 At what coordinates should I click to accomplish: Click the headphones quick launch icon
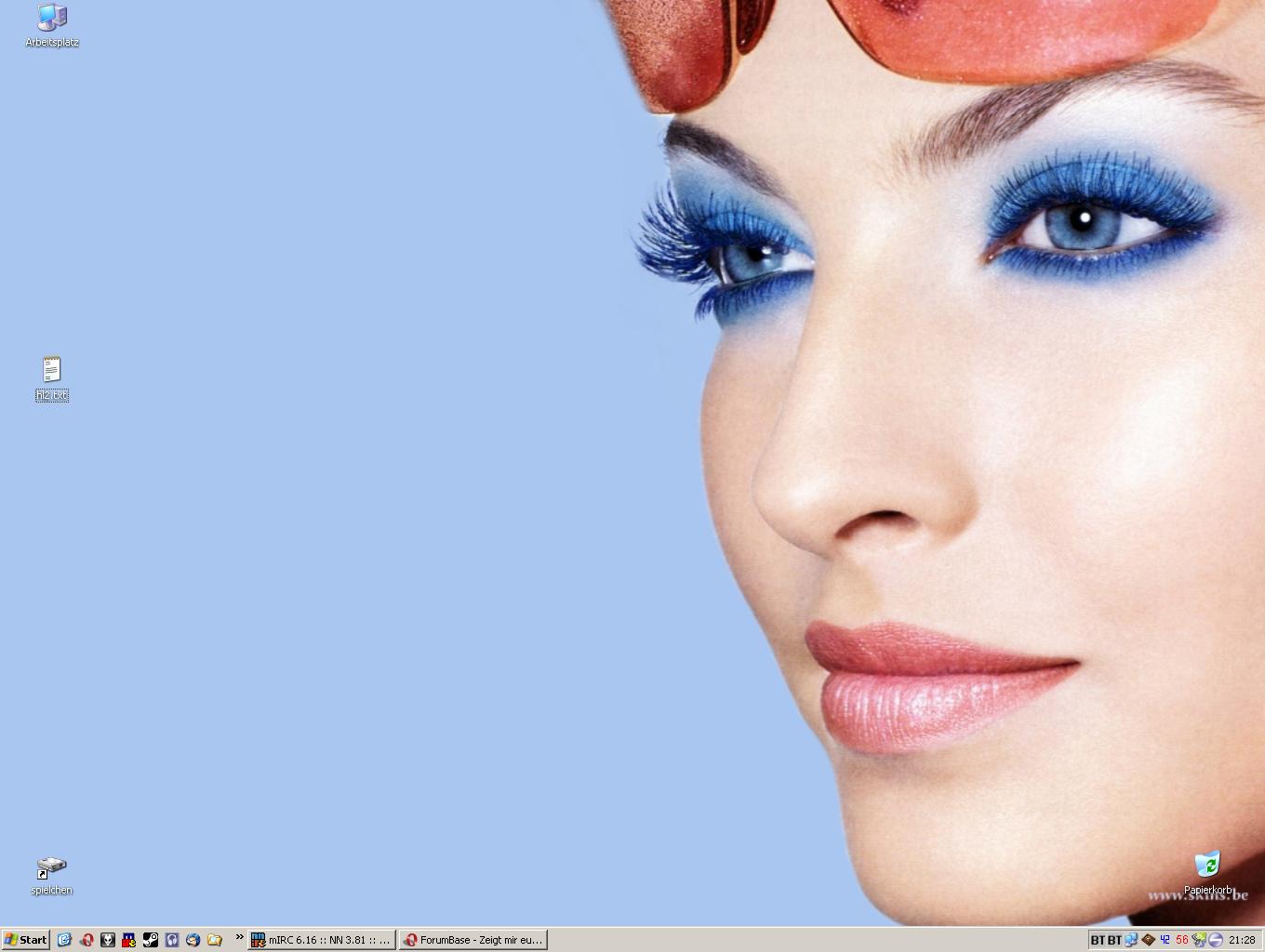click(172, 940)
